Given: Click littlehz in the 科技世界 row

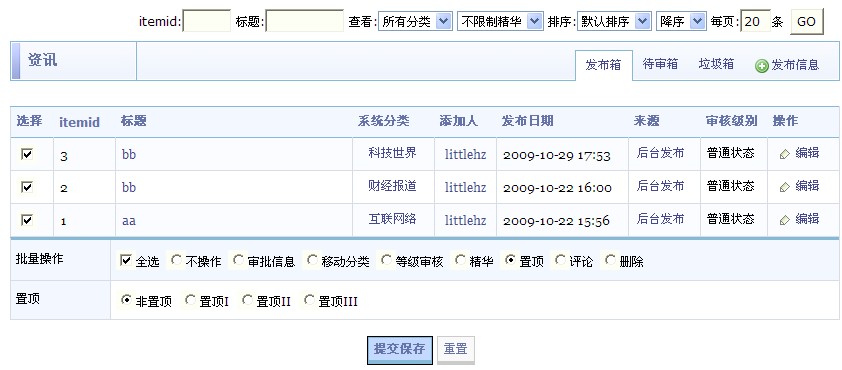Looking at the screenshot, I should point(466,155).
